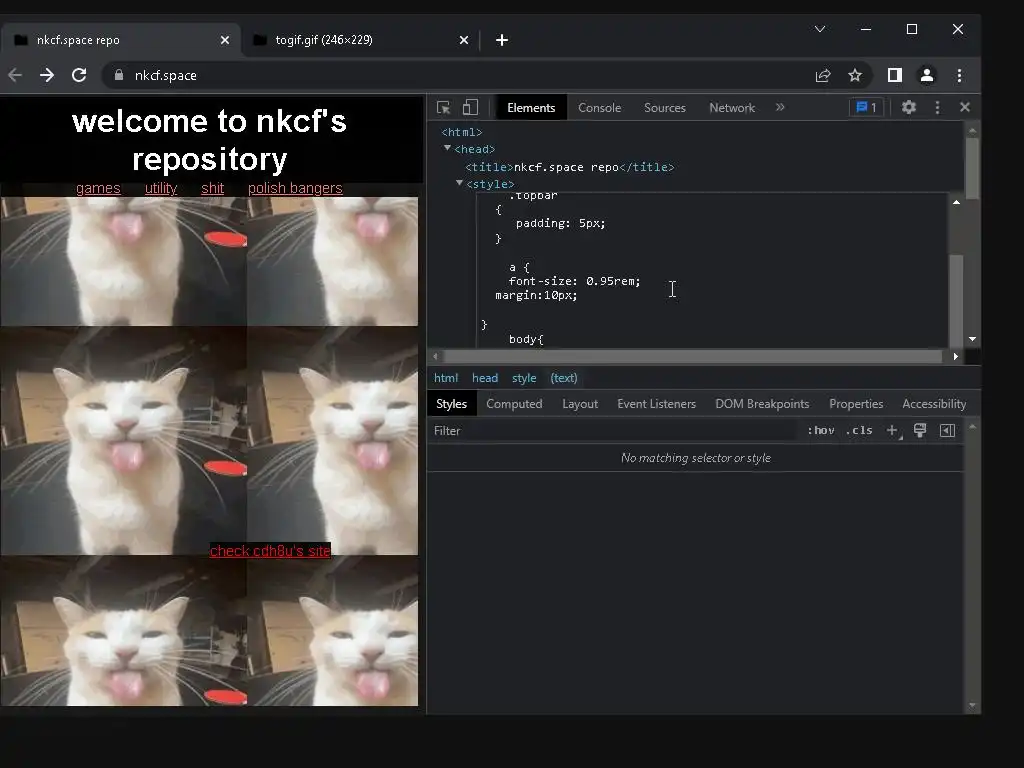Close the togif.gif tab

click(x=464, y=40)
